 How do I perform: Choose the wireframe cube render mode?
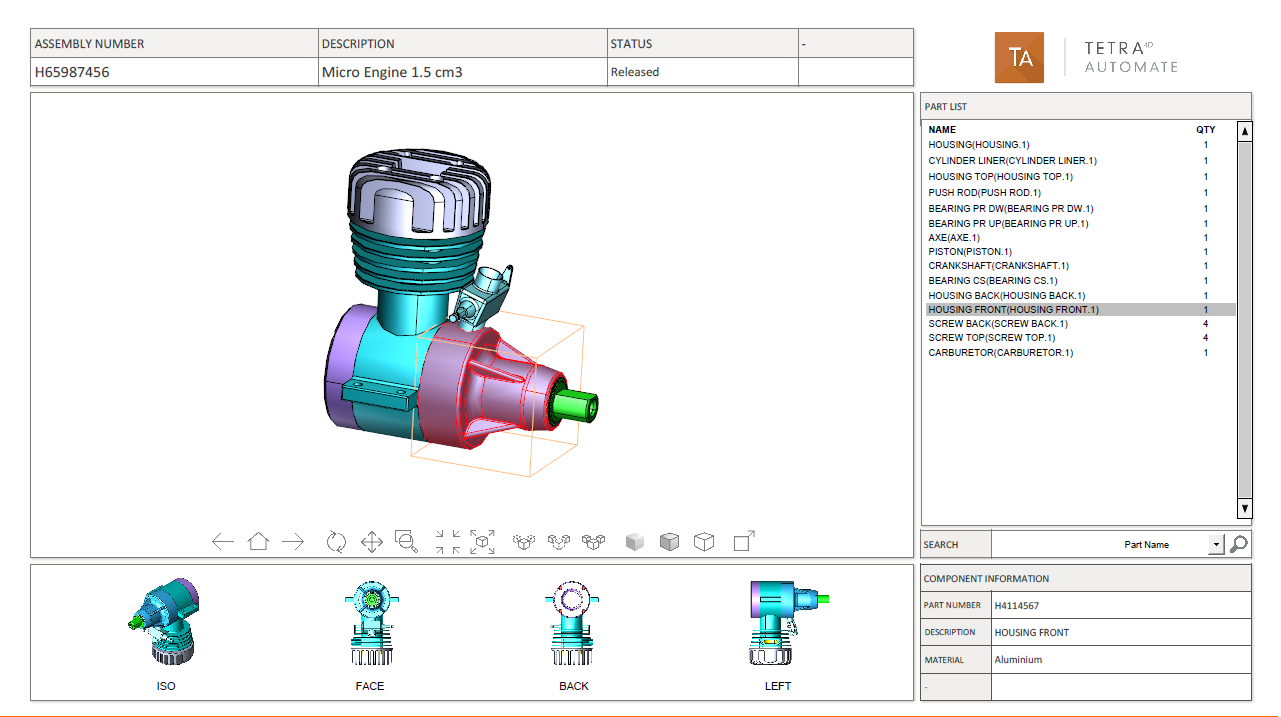pos(705,542)
